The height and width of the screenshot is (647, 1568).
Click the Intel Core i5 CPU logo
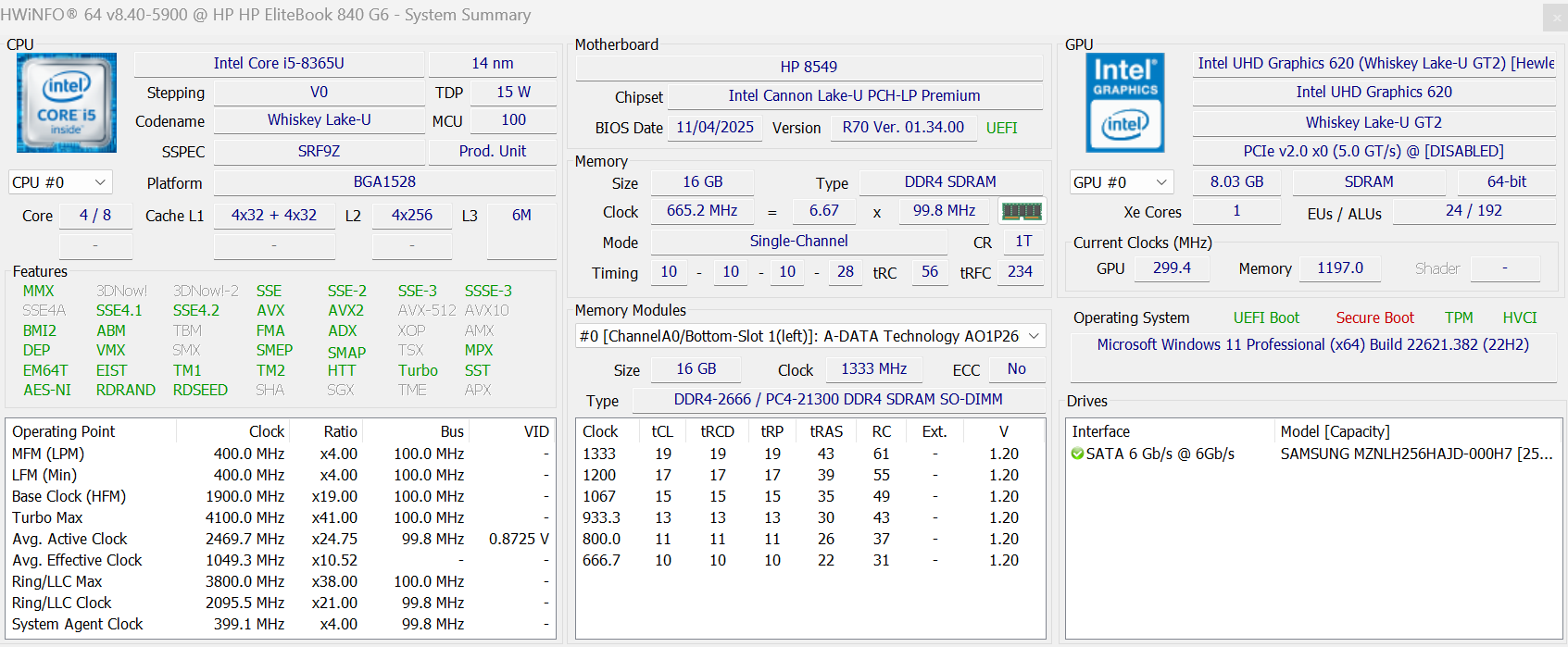(67, 103)
